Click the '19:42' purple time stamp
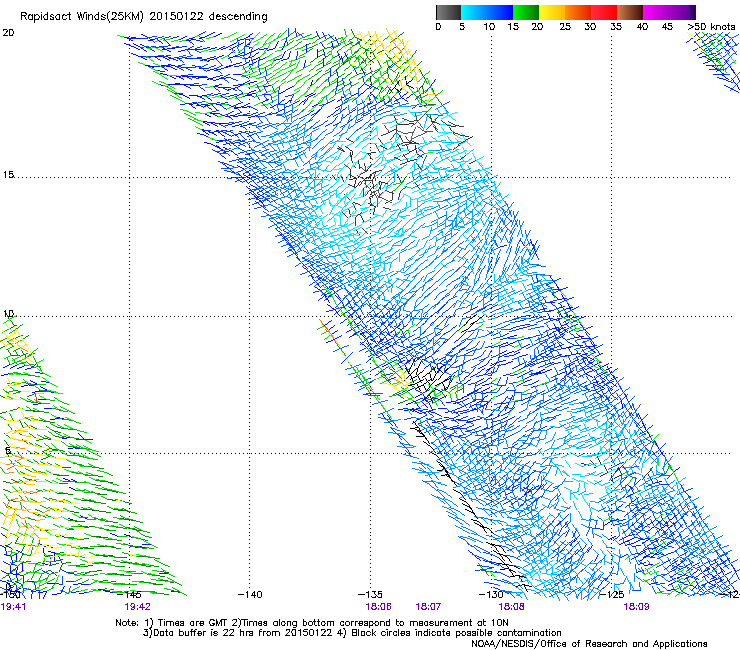Image resolution: width=740 pixels, height=650 pixels. (x=137, y=607)
